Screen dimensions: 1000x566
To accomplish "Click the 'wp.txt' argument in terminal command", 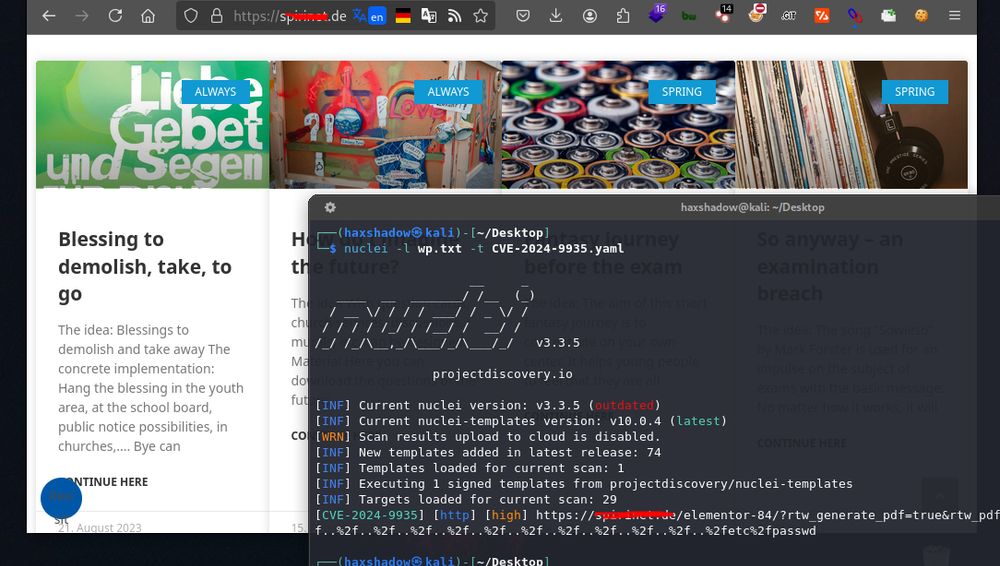I will (439, 248).
